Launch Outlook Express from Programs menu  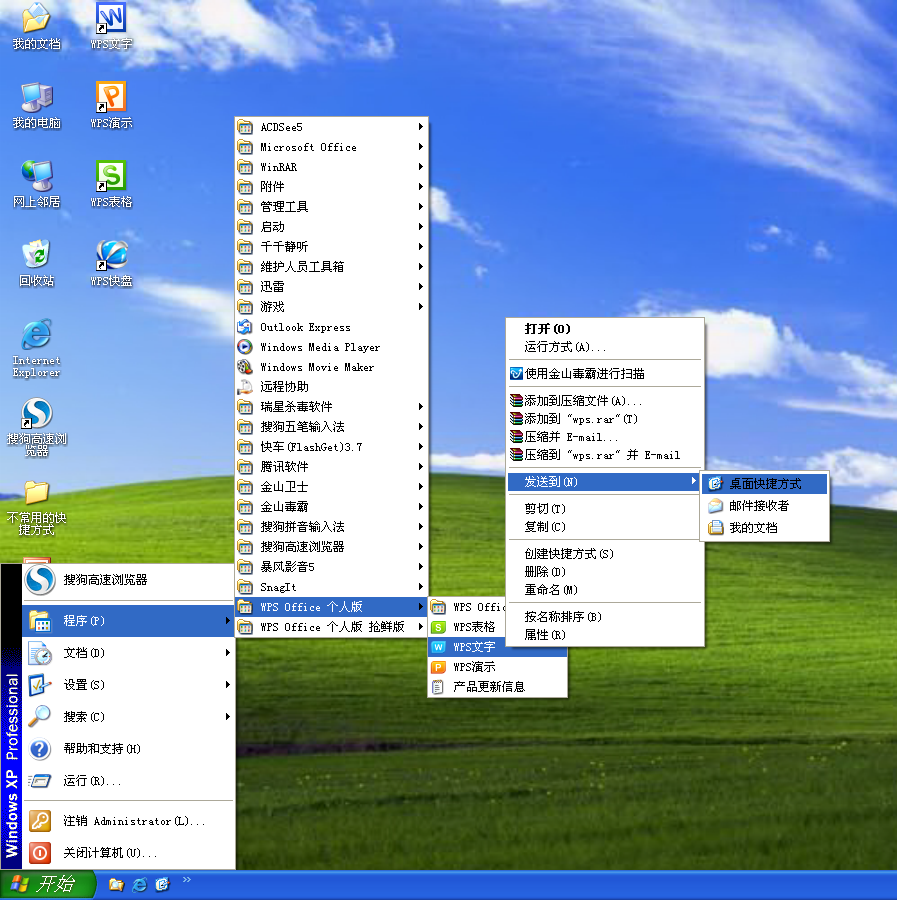(331, 327)
